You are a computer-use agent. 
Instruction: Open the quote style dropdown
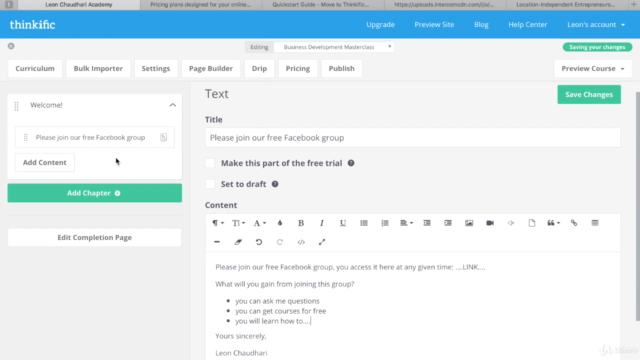coord(553,223)
